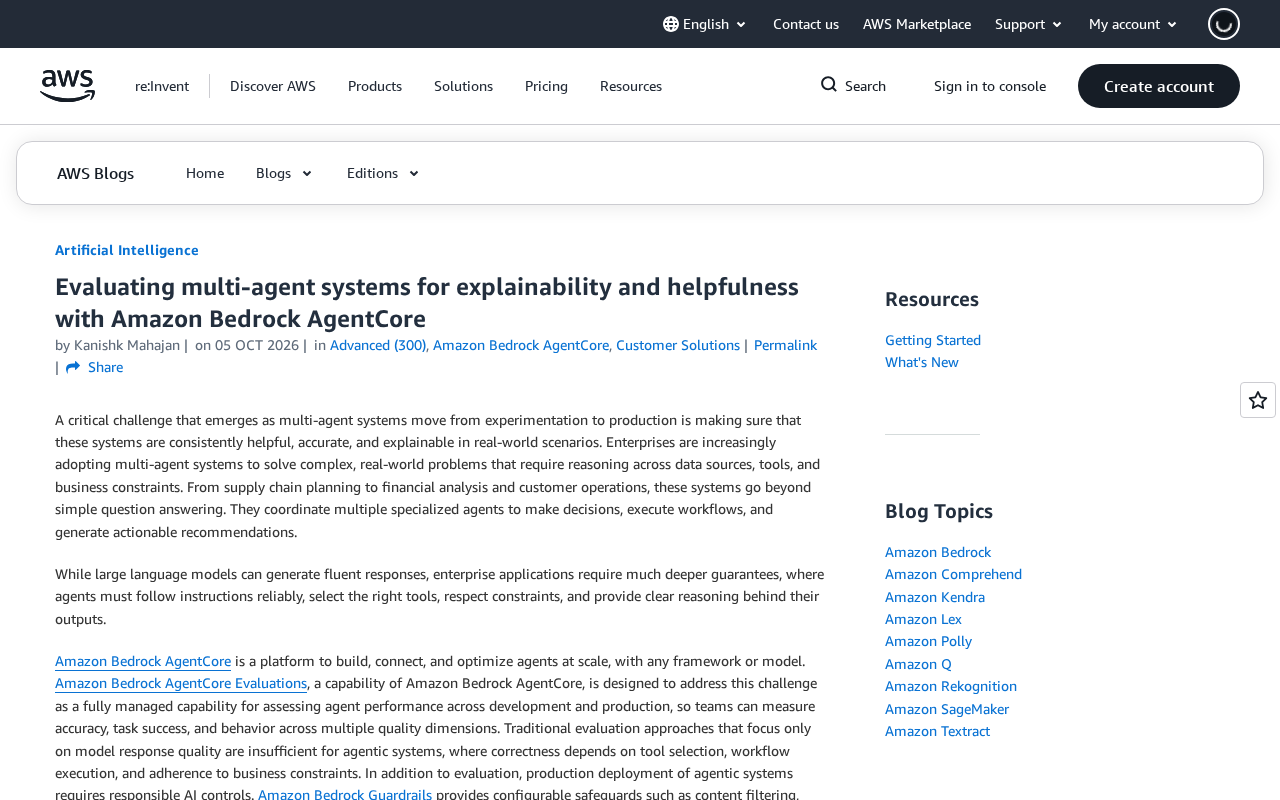
Task: Click the loading profile circle icon
Action: coord(1224,24)
